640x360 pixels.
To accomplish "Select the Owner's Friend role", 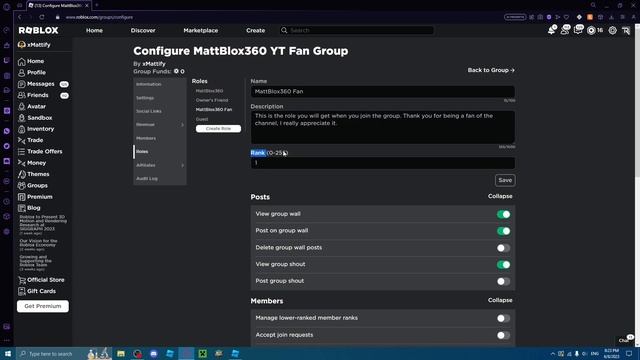I will pyautogui.click(x=212, y=100).
